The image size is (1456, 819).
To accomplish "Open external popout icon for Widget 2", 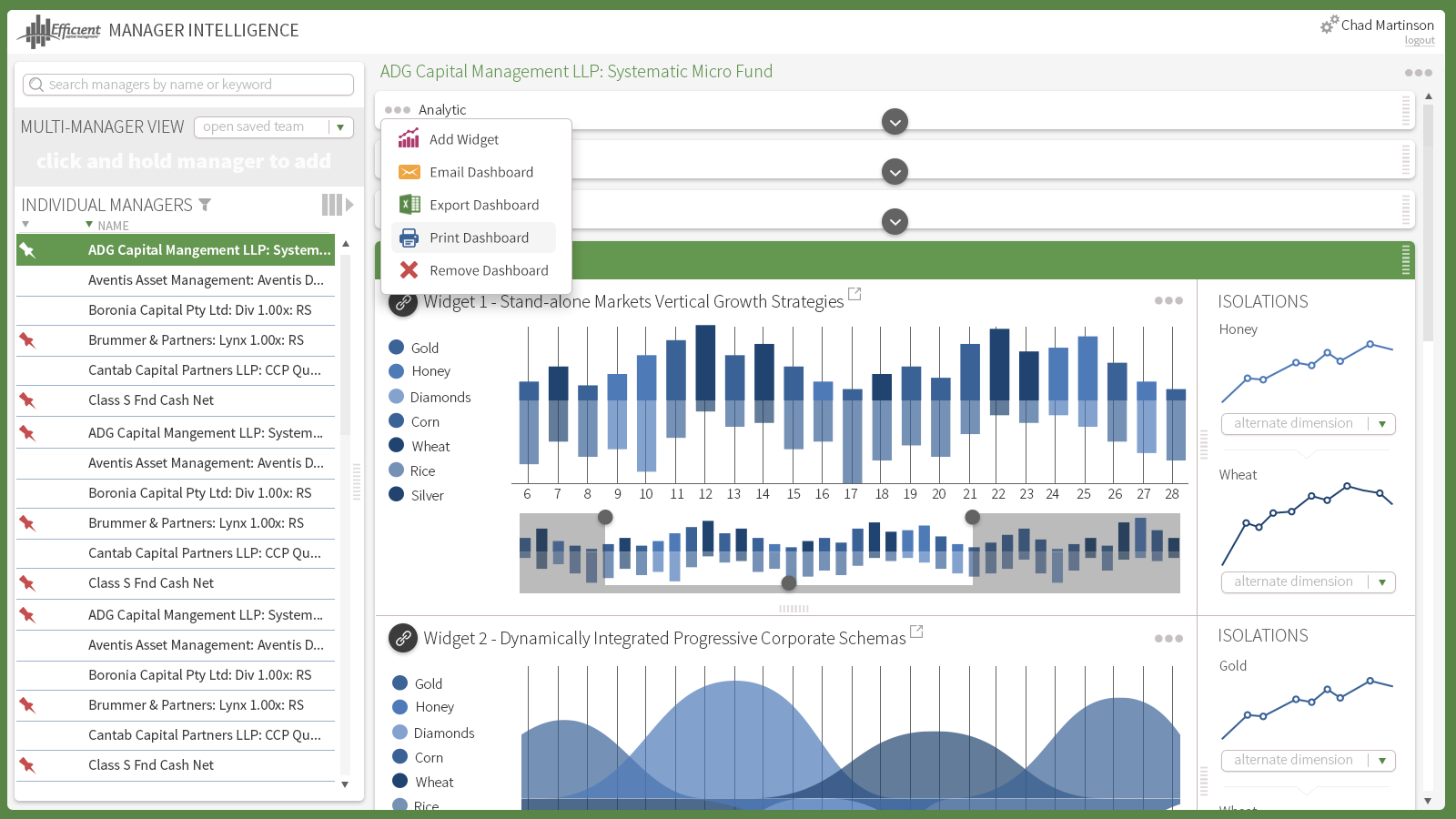I will tap(916, 631).
